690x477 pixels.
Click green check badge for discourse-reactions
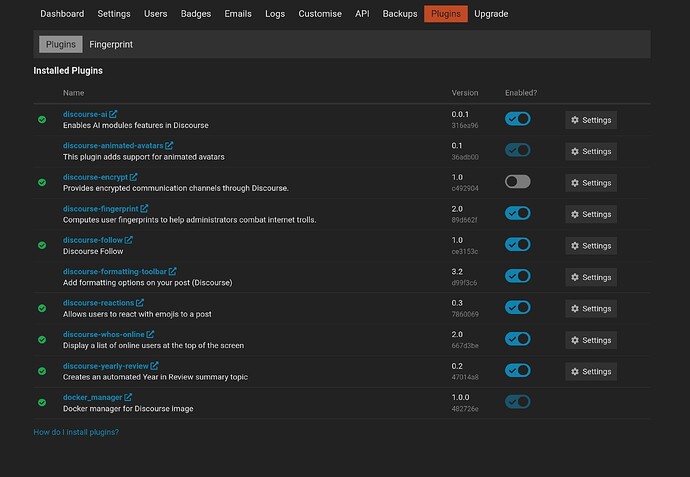pyautogui.click(x=42, y=308)
